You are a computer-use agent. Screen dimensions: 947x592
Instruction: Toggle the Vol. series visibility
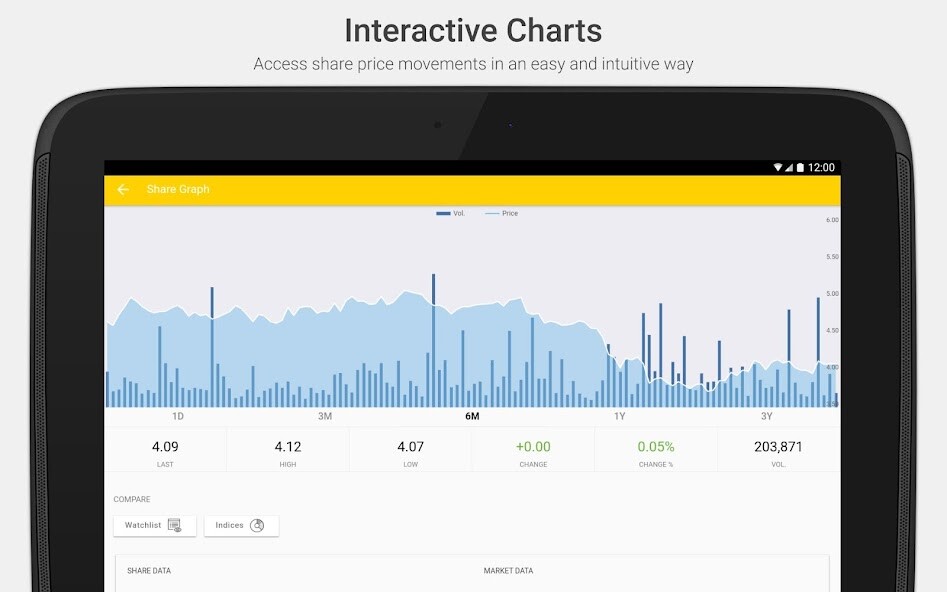[452, 213]
